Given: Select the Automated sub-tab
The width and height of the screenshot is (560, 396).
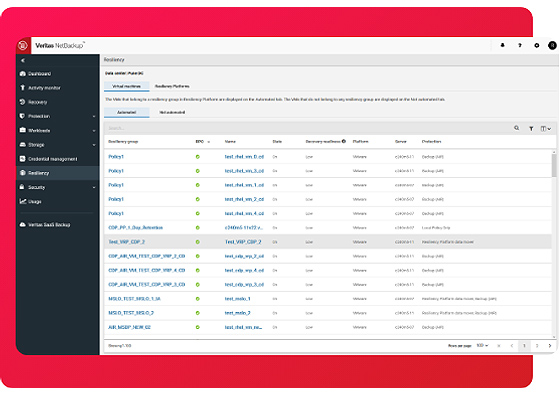Looking at the screenshot, I should [x=126, y=112].
